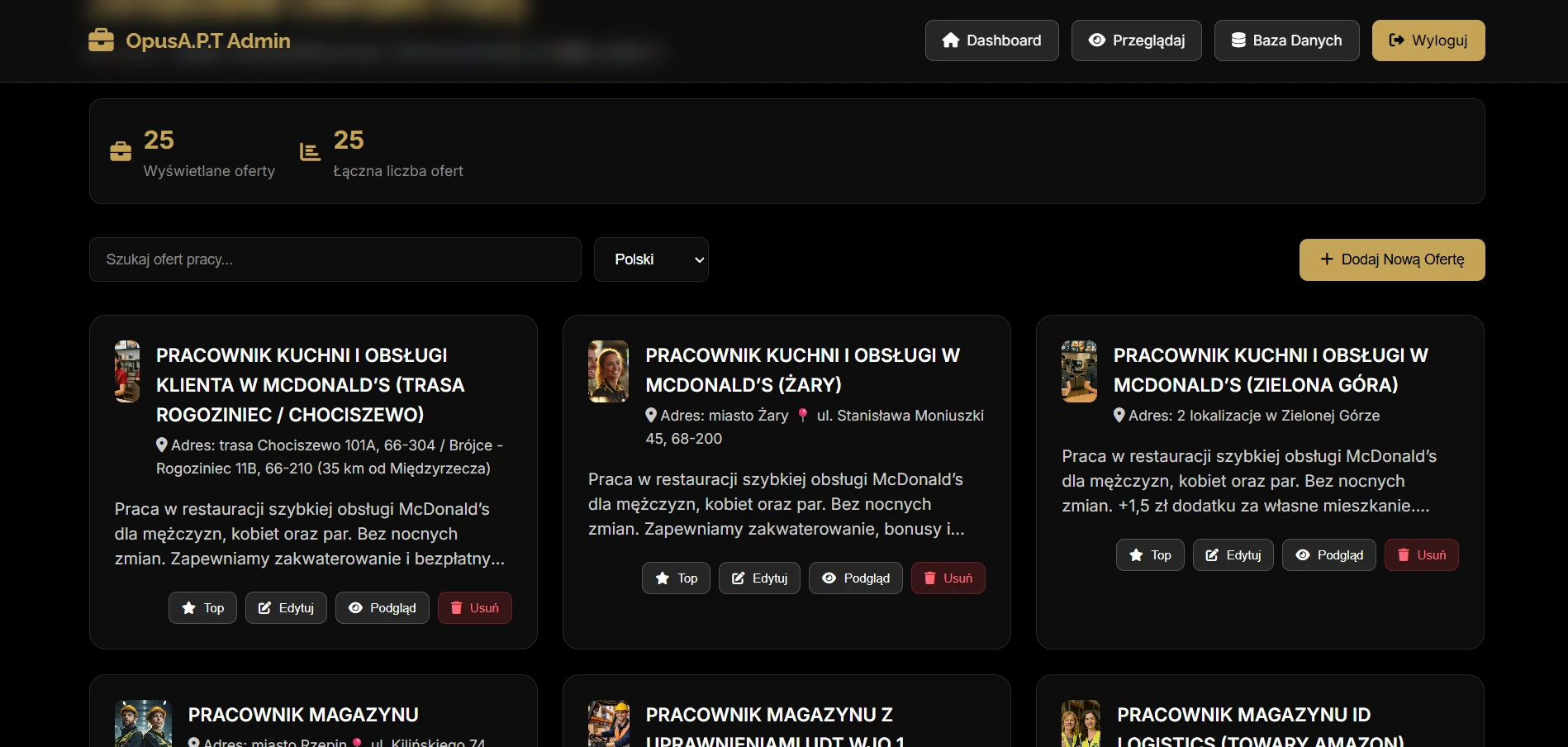
Task: Click the OpusA.P.T Admin title text
Action: pyautogui.click(x=208, y=40)
